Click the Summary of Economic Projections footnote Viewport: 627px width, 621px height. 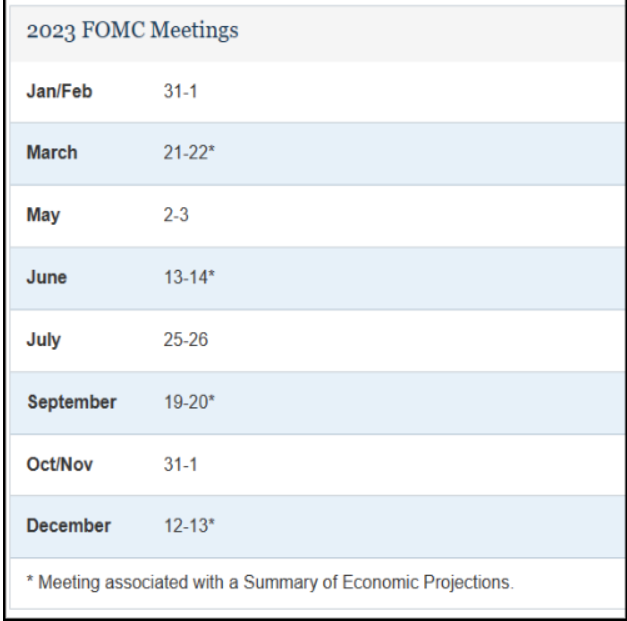coord(270,583)
